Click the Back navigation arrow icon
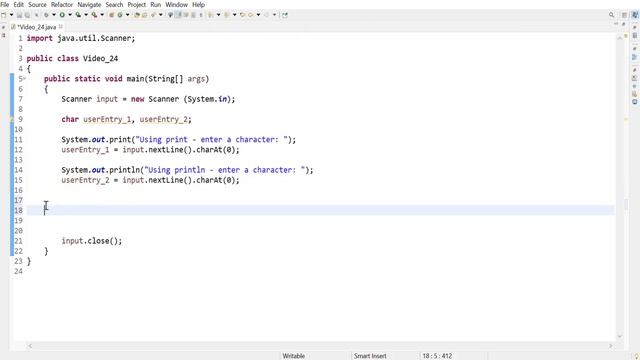 coord(250,15)
